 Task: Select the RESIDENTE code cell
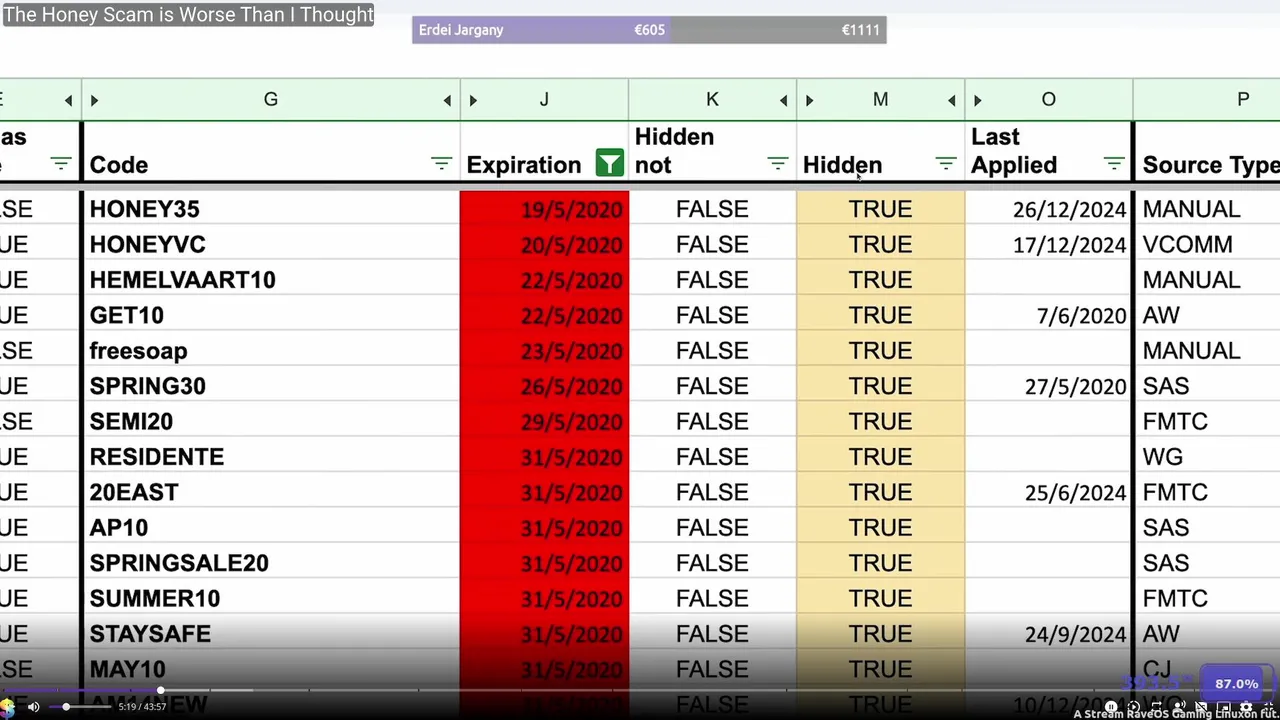(270, 457)
